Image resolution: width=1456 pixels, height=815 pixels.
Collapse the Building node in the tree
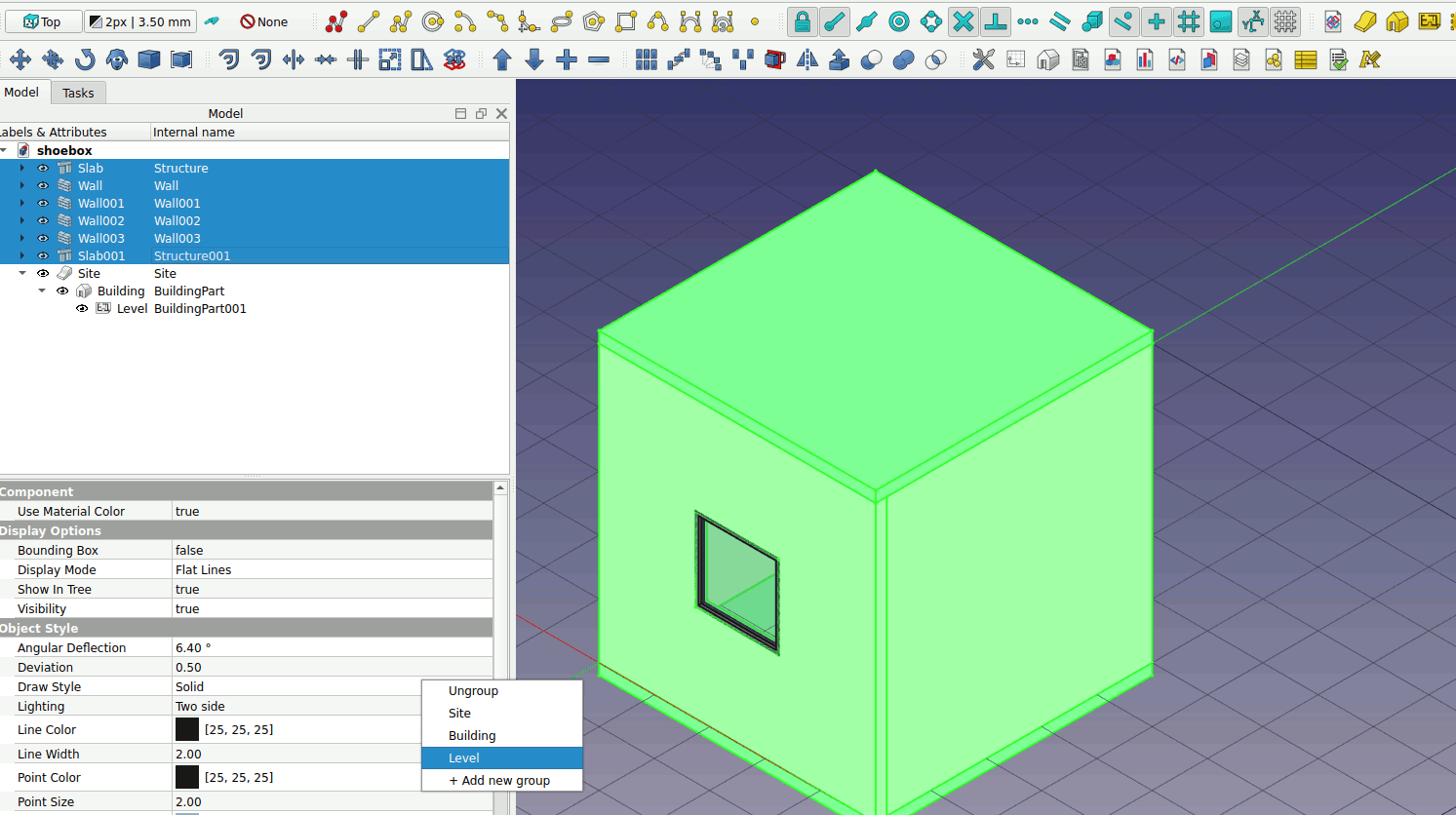(x=42, y=291)
